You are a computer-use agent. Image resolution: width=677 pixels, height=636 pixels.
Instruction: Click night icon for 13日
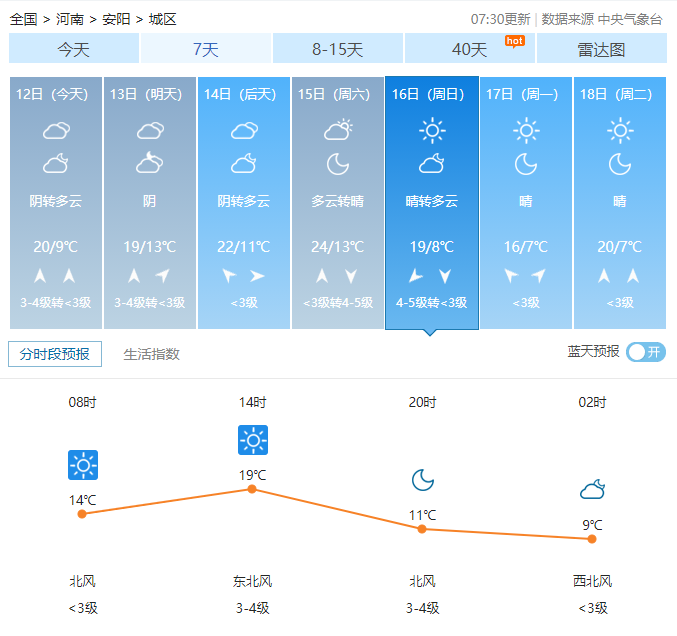click(x=149, y=163)
